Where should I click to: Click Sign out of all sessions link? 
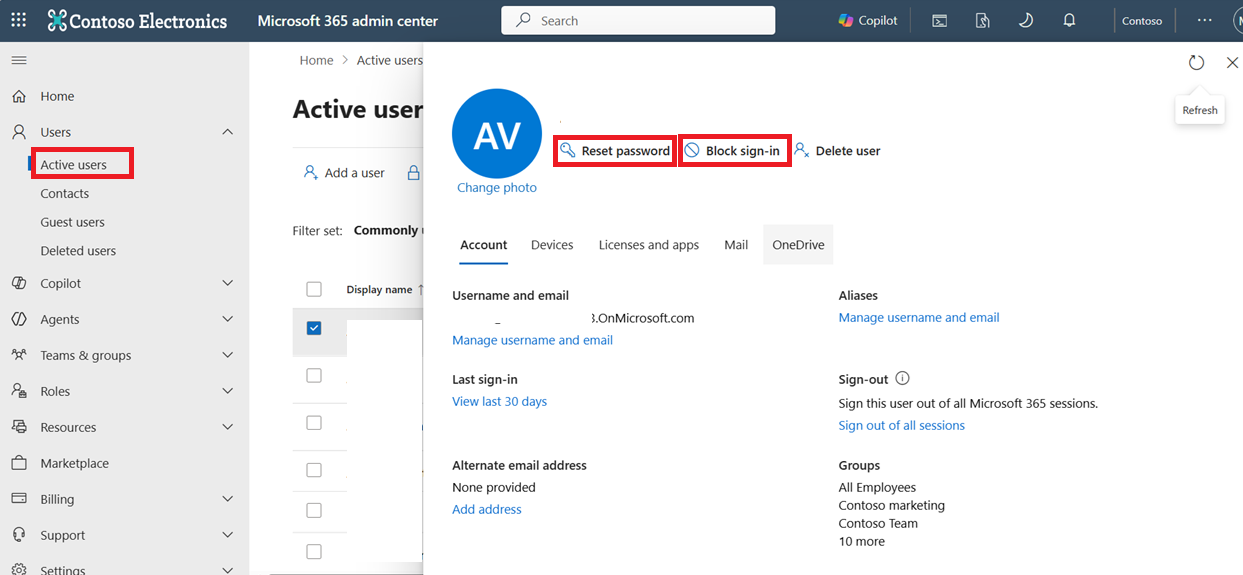click(902, 426)
